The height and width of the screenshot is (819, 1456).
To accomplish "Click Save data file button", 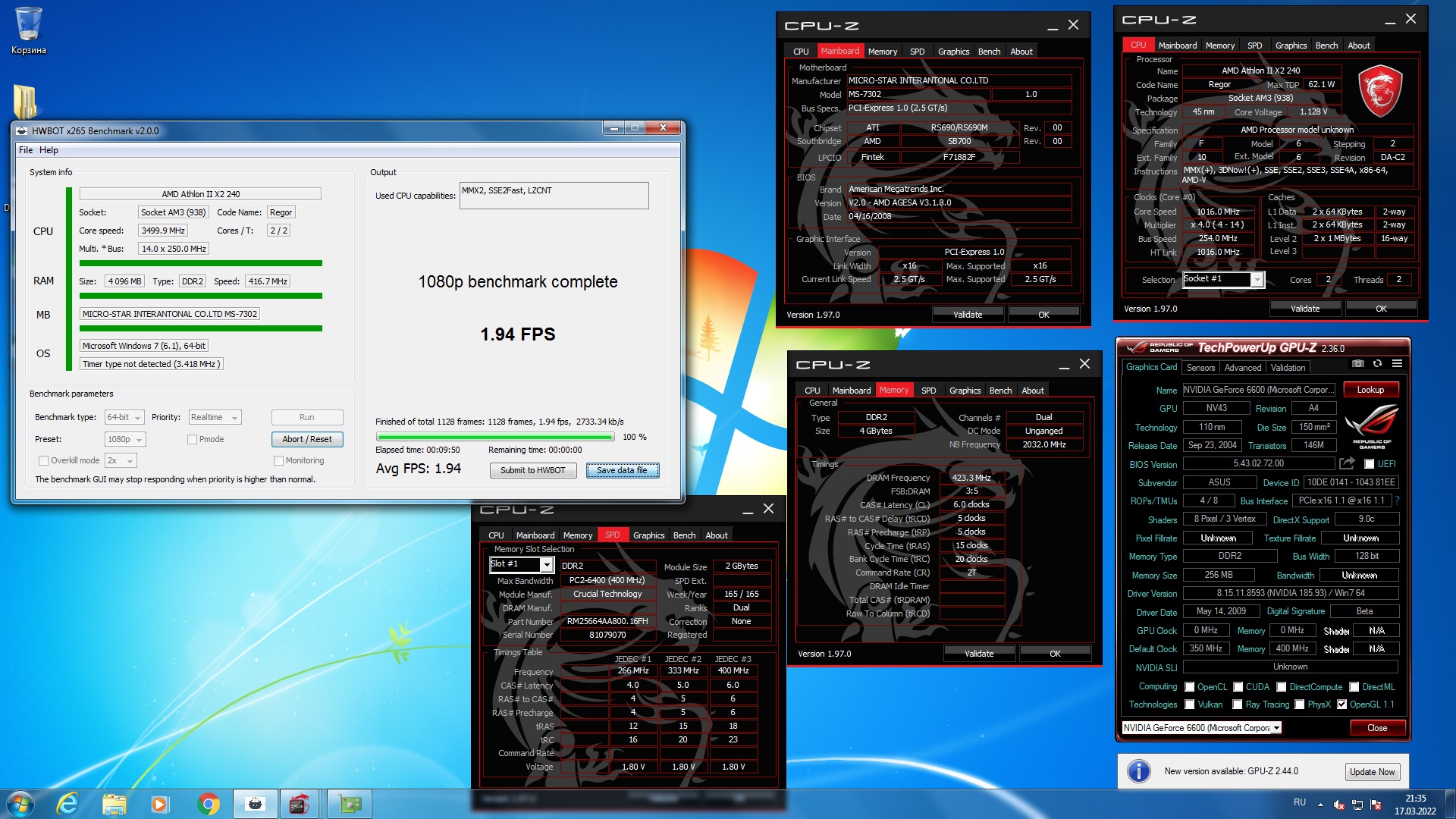I will 622,470.
